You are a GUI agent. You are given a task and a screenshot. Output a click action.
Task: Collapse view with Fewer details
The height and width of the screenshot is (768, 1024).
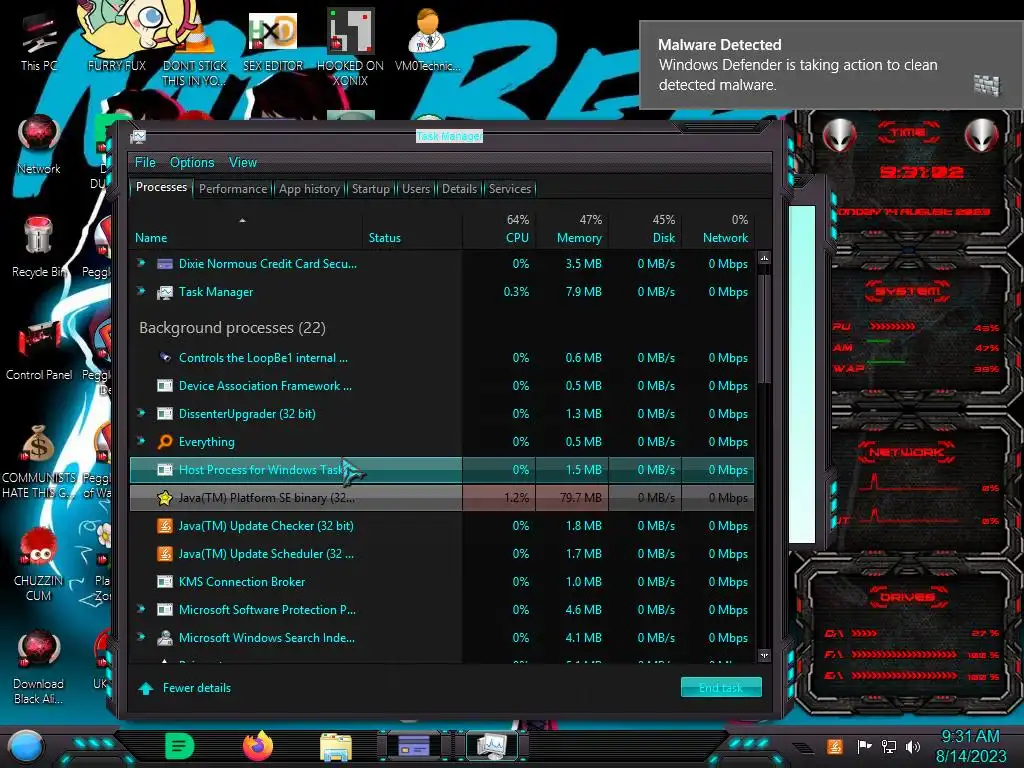pos(184,688)
